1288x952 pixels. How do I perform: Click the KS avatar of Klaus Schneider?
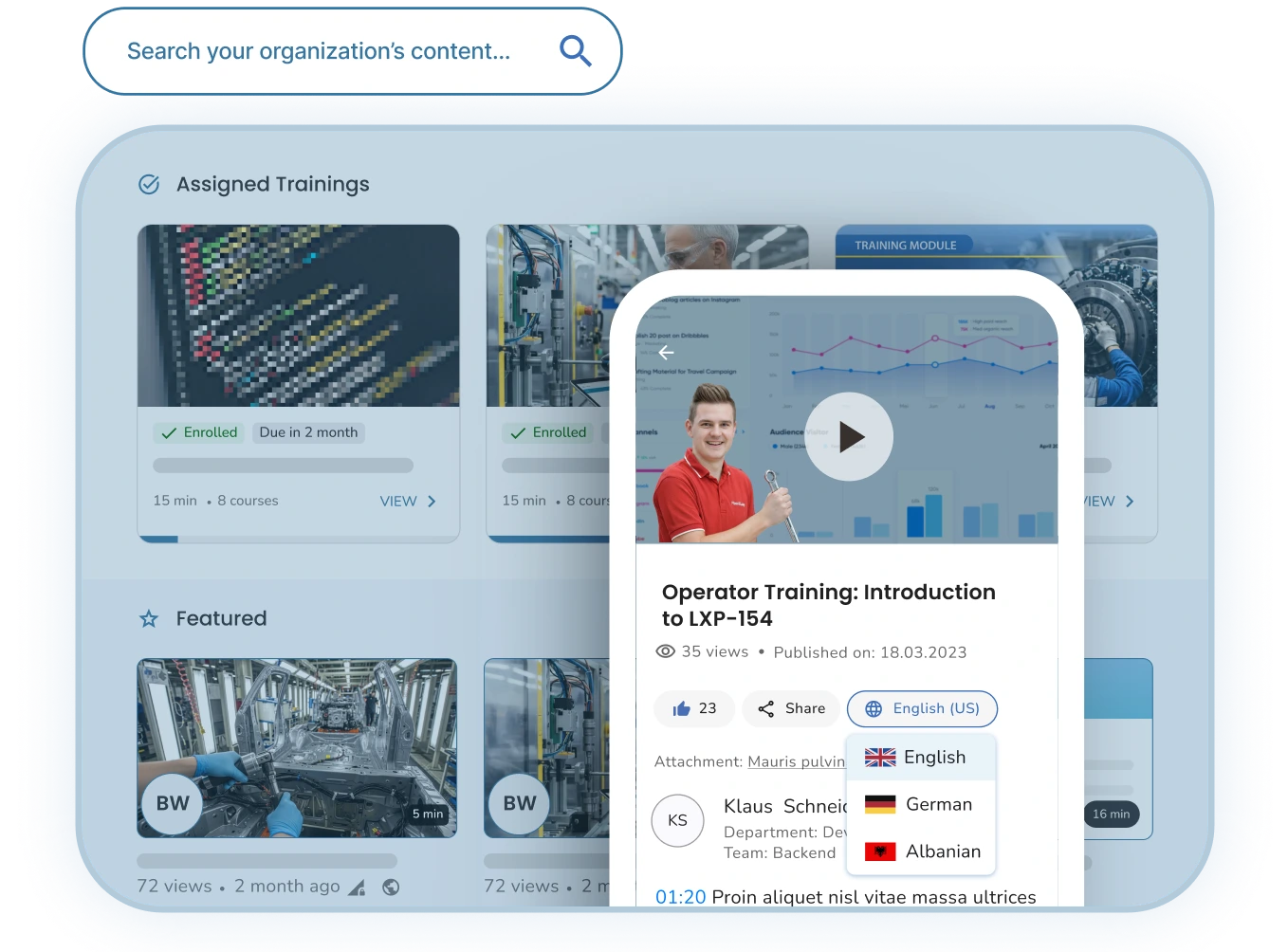(677, 821)
